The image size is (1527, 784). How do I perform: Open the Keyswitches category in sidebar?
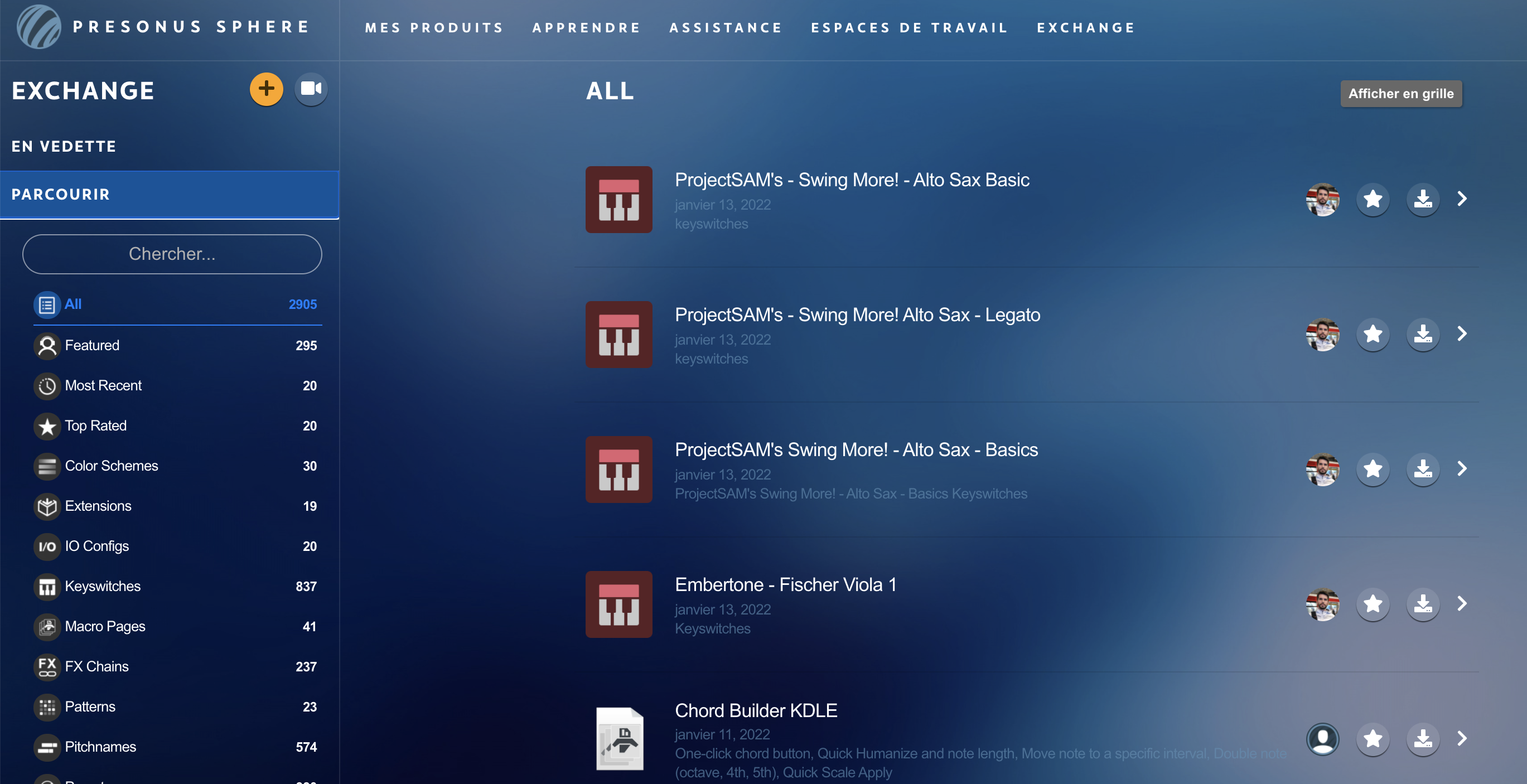(x=103, y=586)
